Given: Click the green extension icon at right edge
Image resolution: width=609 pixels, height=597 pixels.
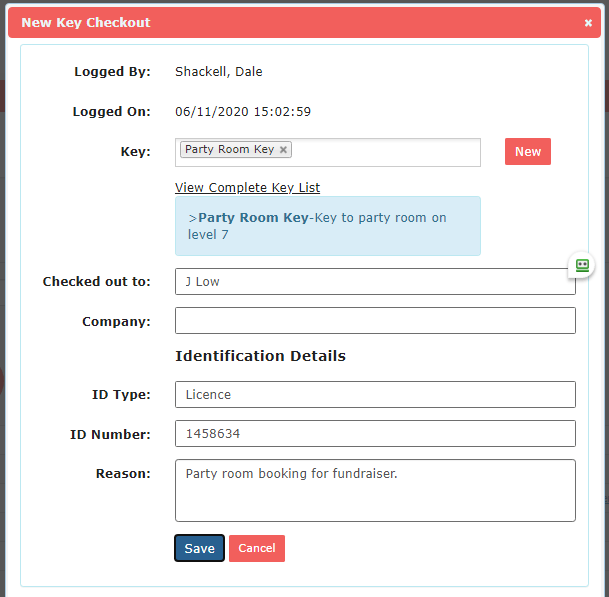Looking at the screenshot, I should click(x=582, y=265).
